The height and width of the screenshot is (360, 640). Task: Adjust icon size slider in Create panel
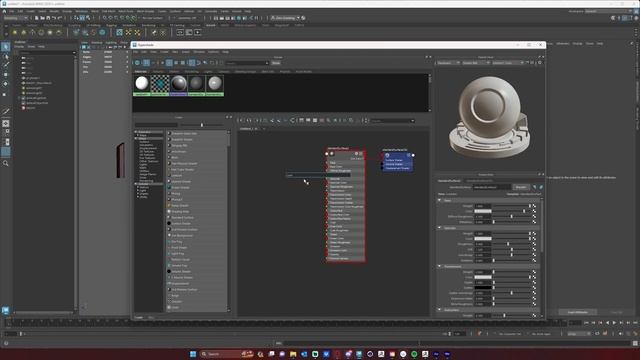pos(202,125)
